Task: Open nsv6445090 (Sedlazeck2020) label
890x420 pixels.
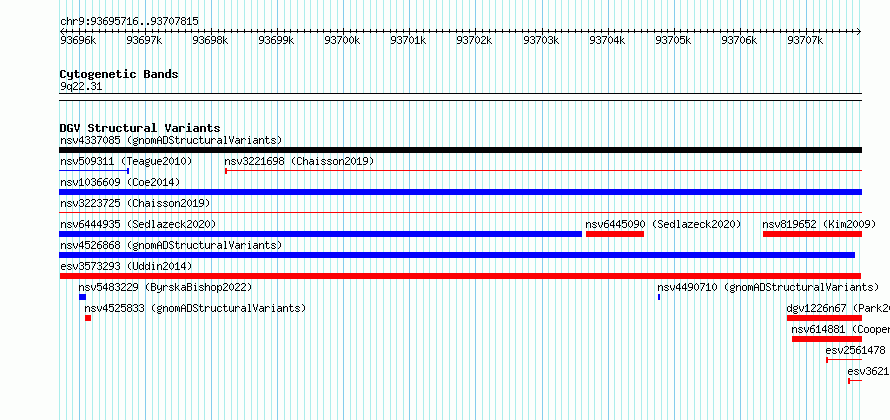Action: click(664, 224)
